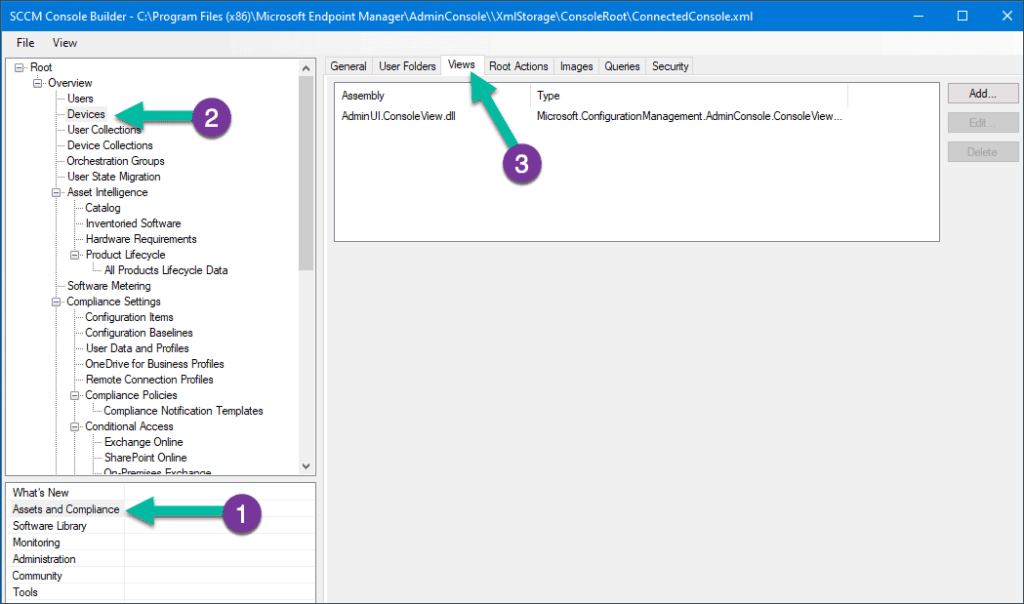Open the Security tab
1024x604 pixels.
tap(670, 66)
